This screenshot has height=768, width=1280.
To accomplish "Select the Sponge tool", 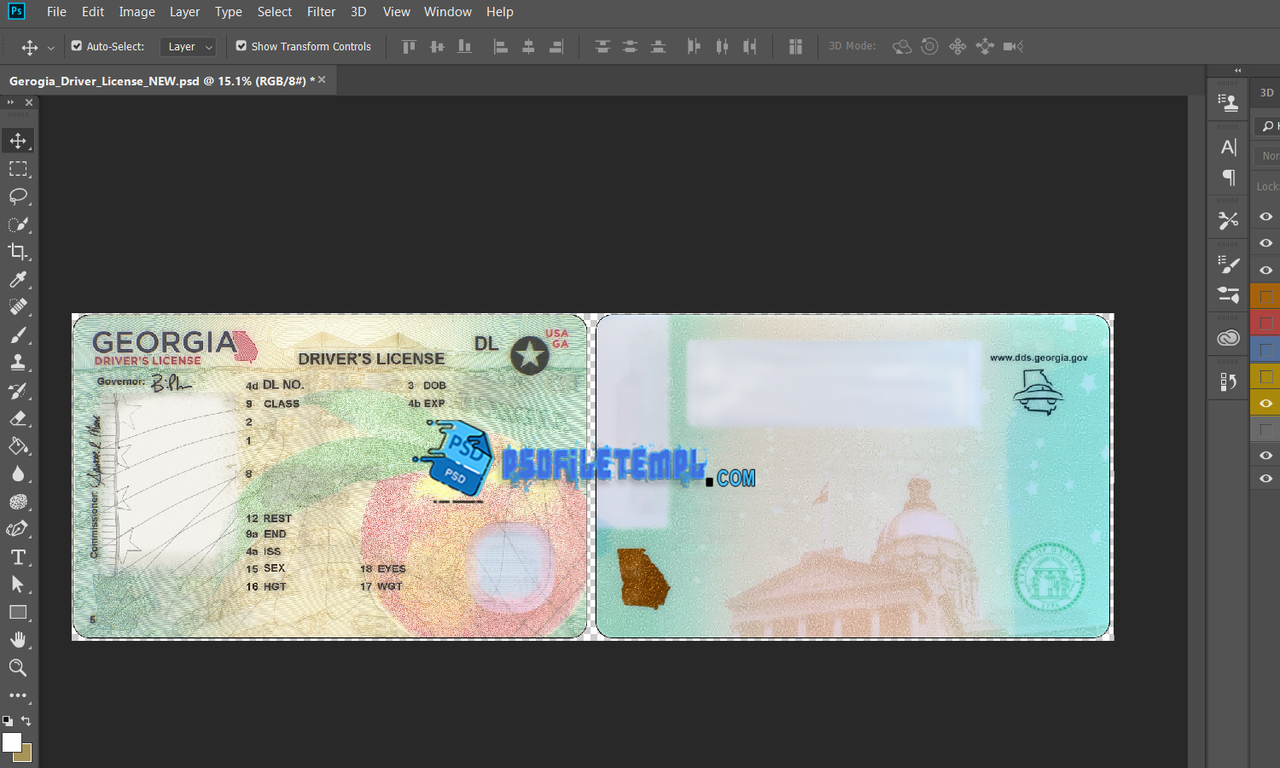I will 18,502.
